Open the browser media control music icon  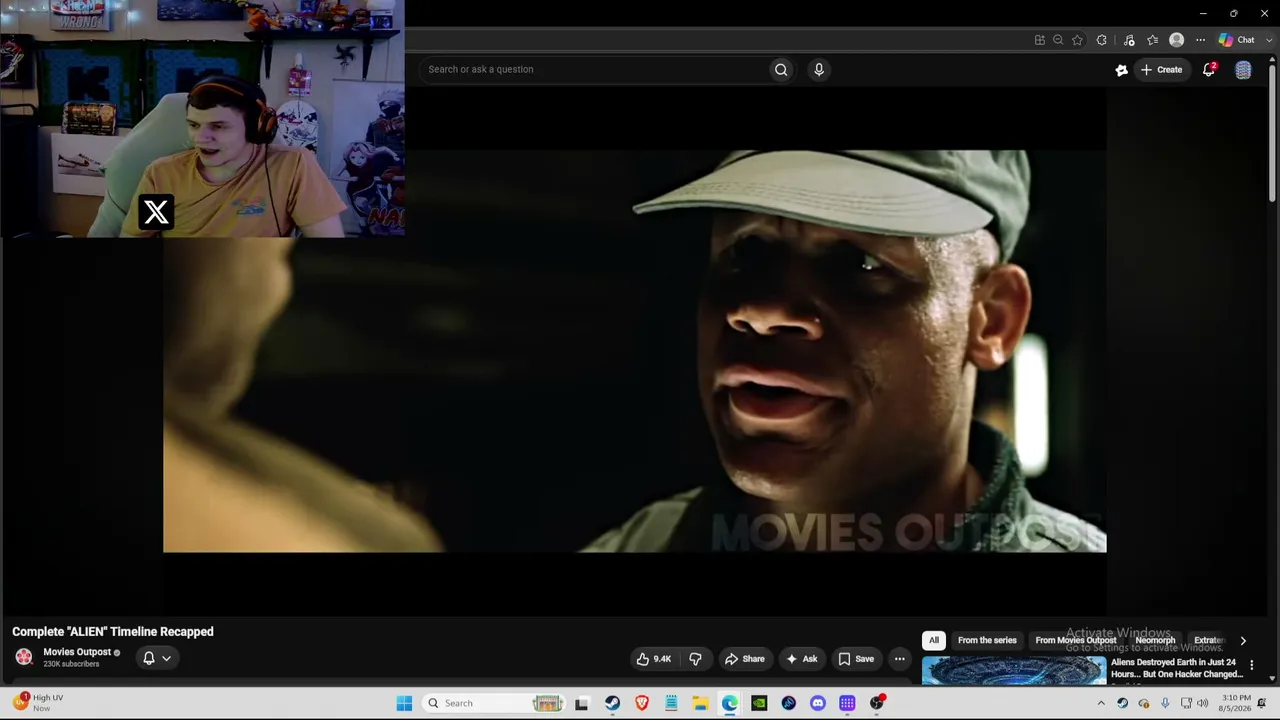(x=1129, y=40)
